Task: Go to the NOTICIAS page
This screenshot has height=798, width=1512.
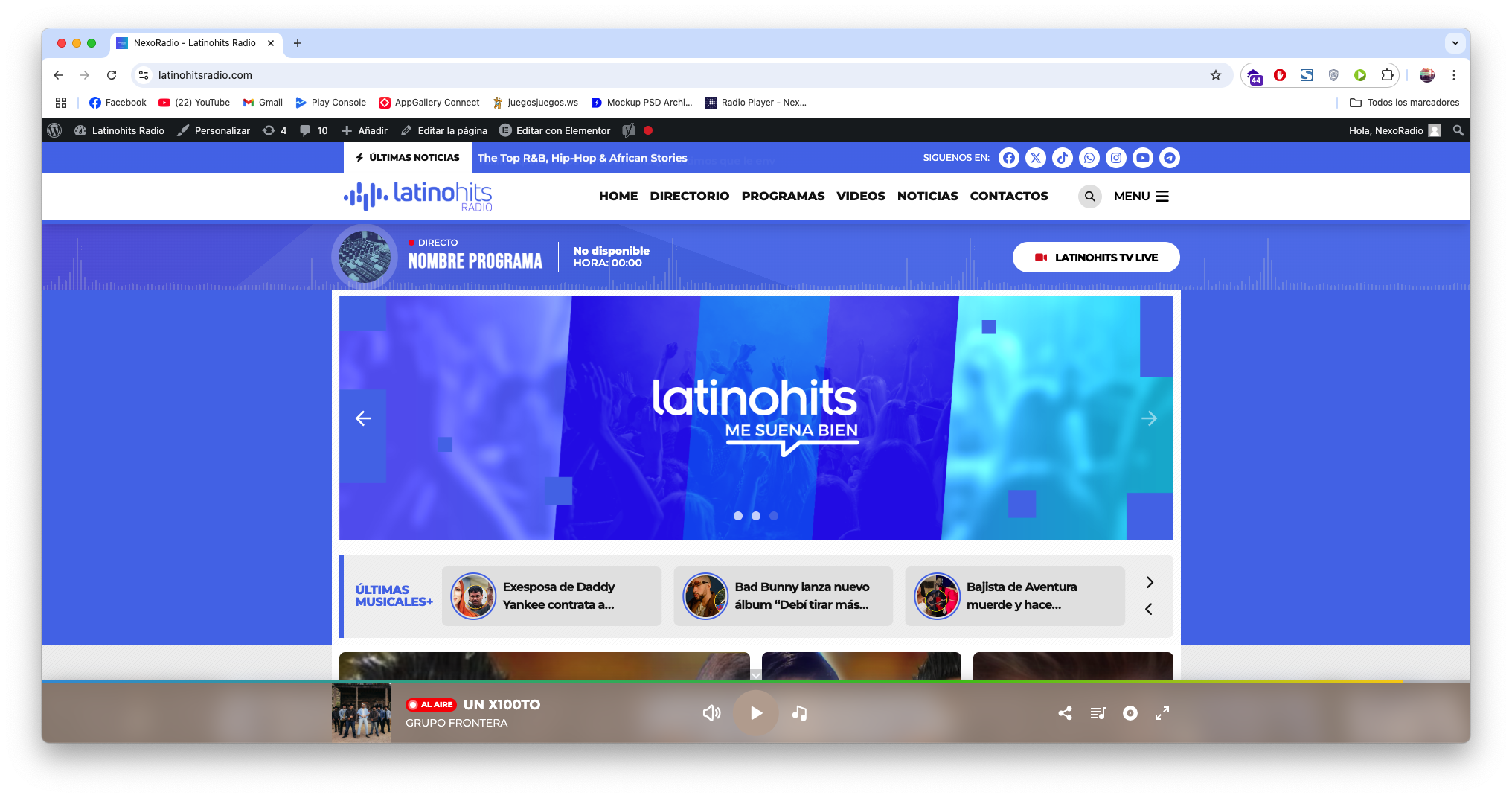Action: [x=927, y=197]
